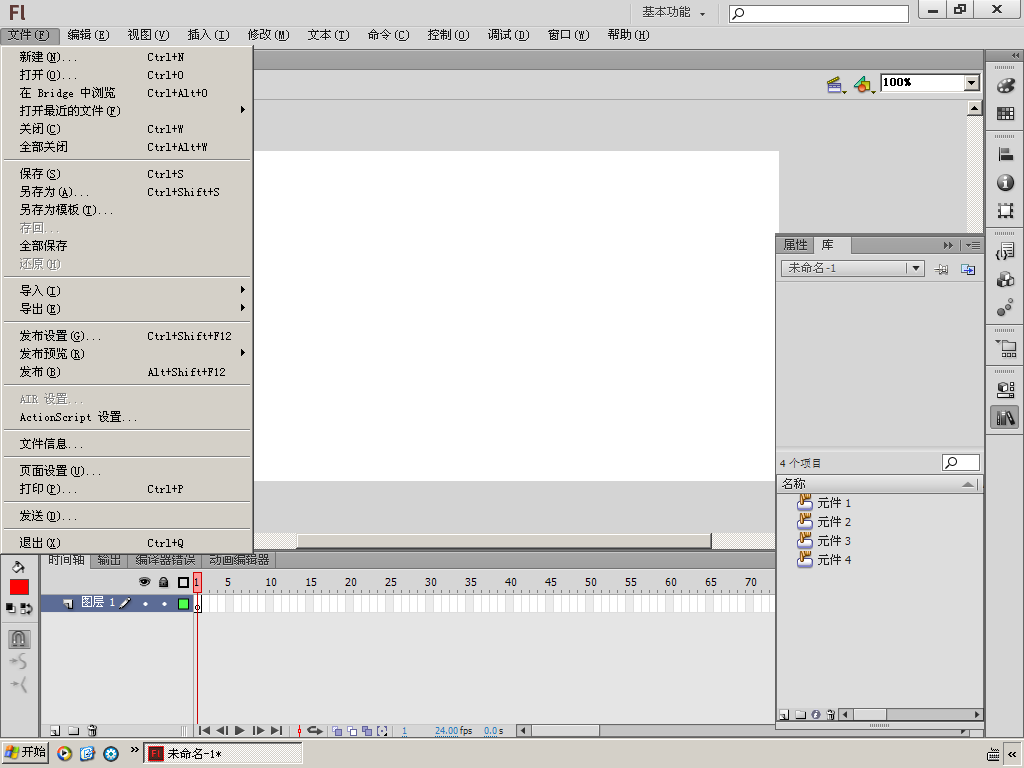Open the Code Snippets panel icon
1024x768 pixels.
(1005, 251)
